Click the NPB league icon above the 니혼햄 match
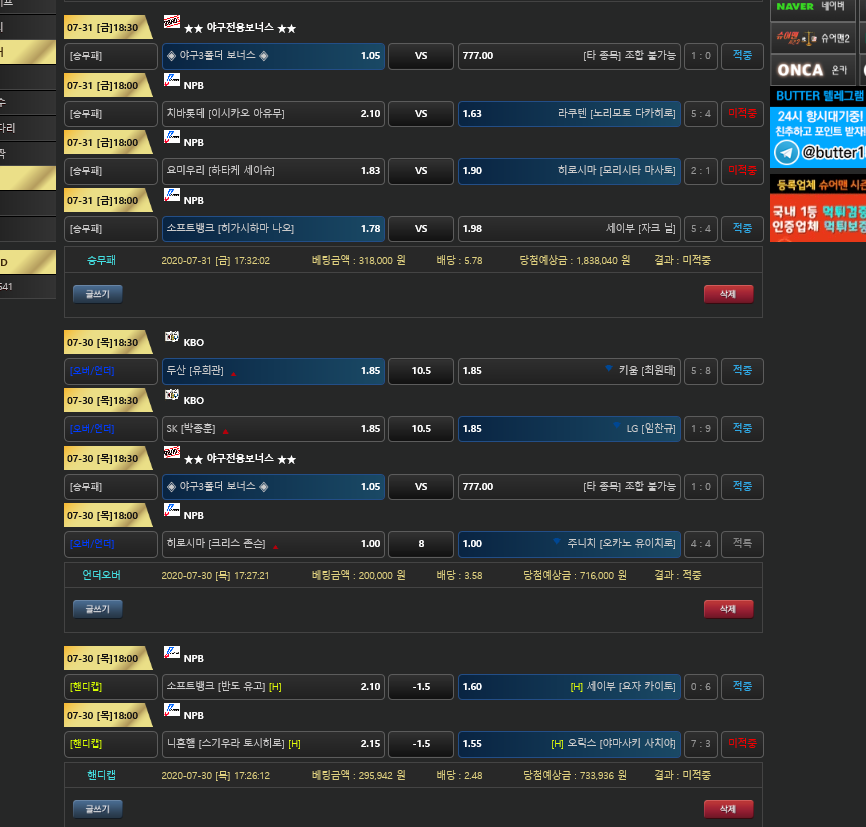 click(x=171, y=711)
